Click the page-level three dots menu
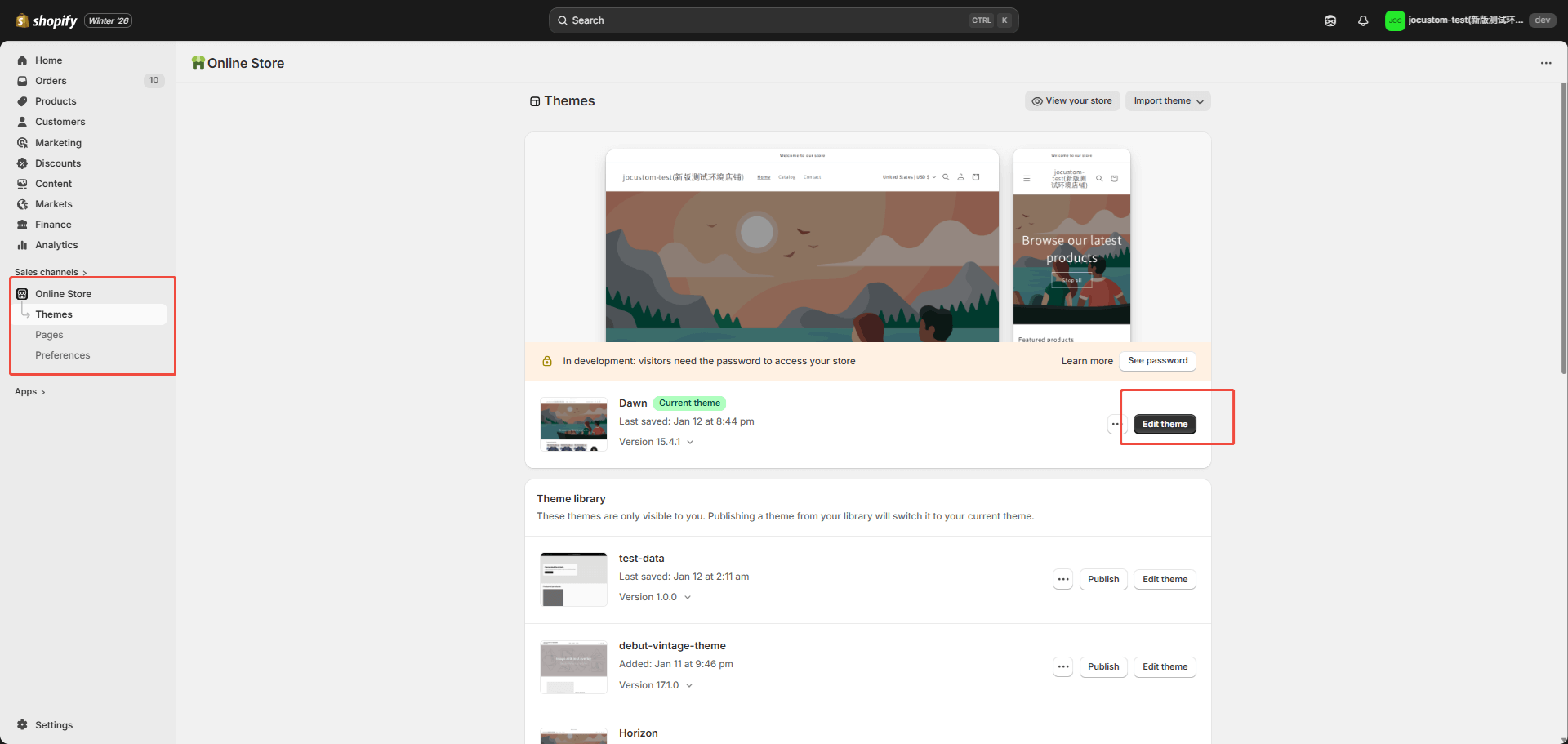 (x=1545, y=63)
